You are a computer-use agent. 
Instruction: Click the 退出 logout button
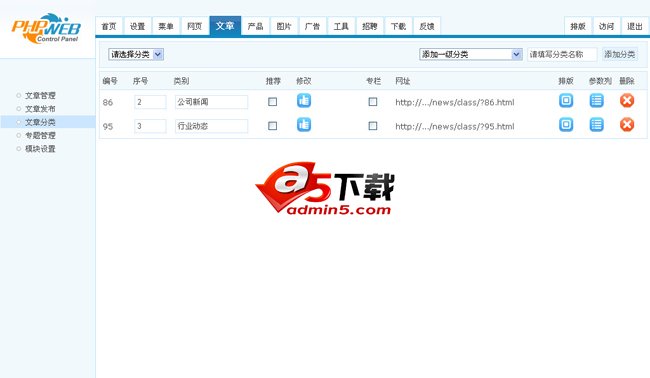[x=635, y=27]
